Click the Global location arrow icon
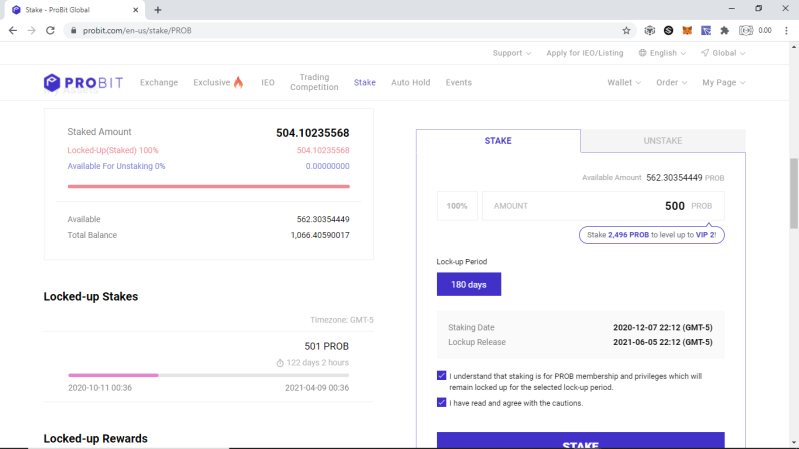 pos(705,53)
